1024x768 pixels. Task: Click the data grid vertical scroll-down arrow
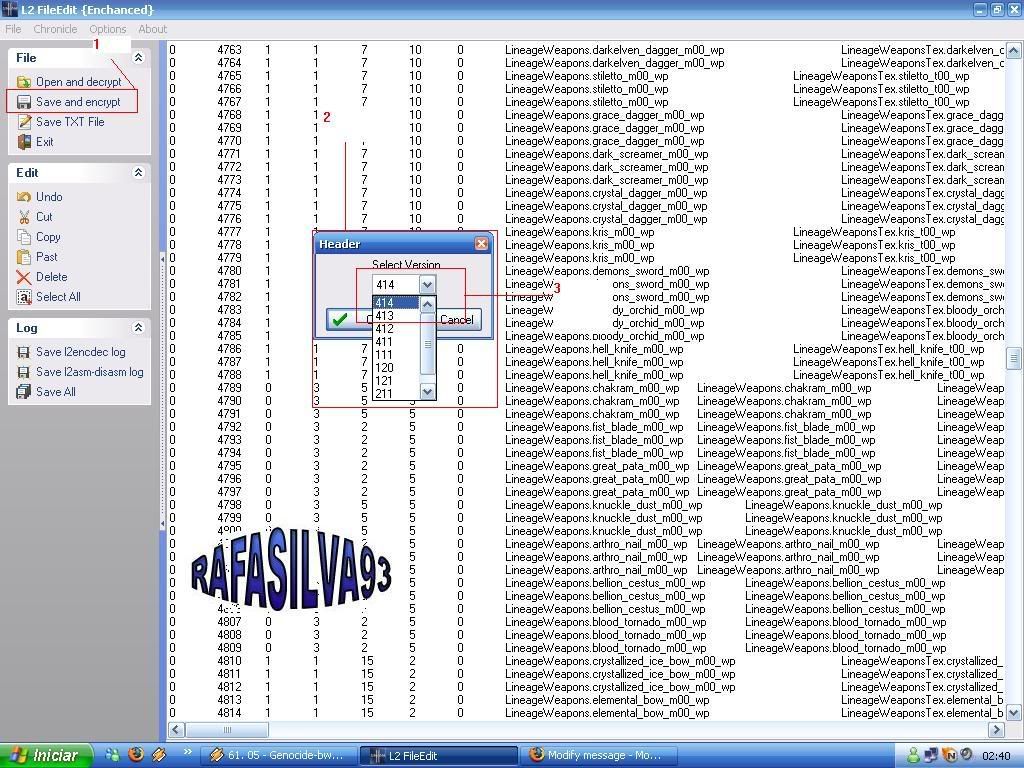(x=1014, y=712)
